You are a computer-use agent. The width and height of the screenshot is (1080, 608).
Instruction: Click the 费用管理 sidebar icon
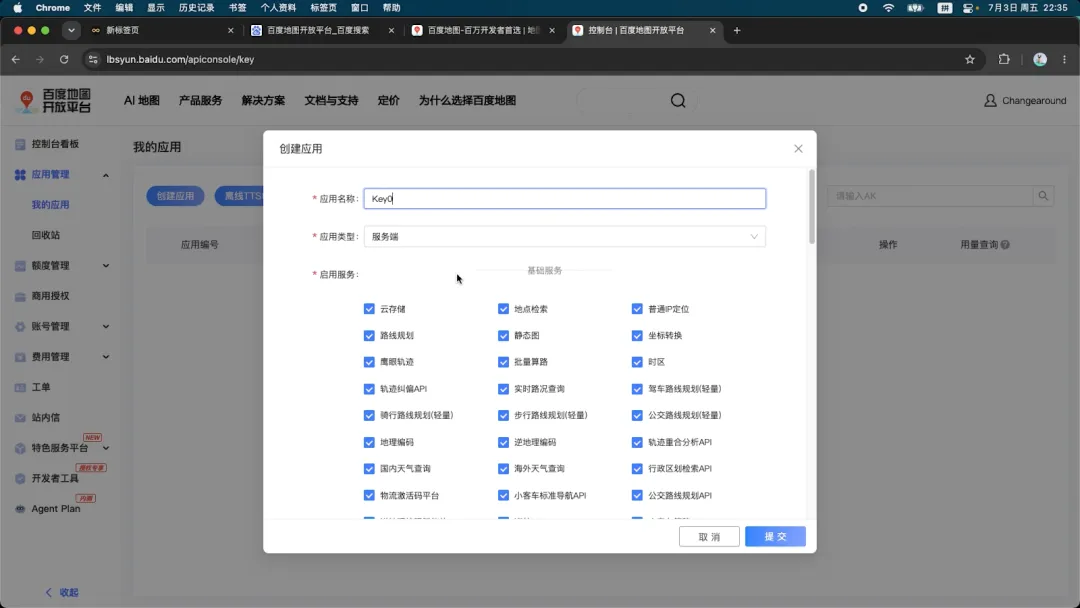coord(20,357)
